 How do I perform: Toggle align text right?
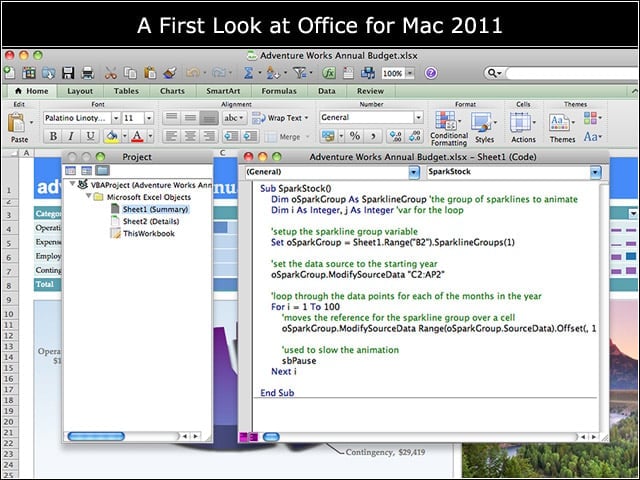pos(209,136)
